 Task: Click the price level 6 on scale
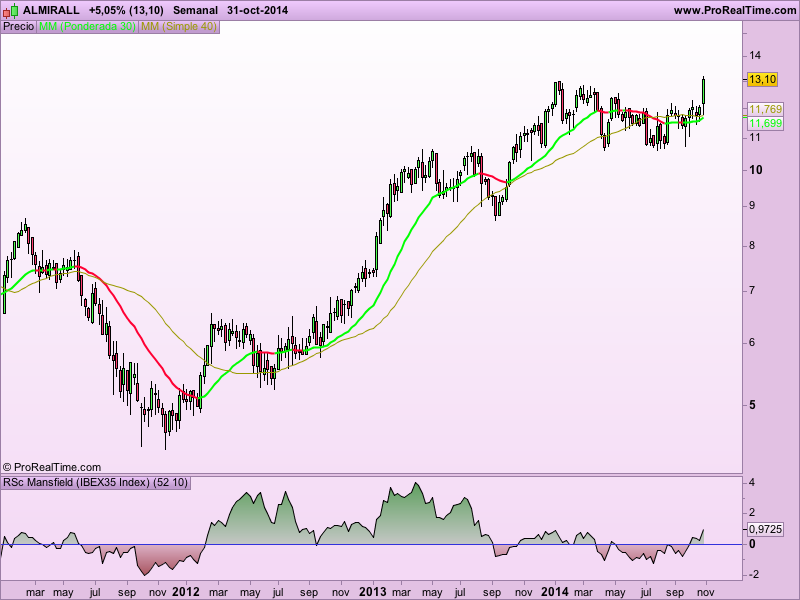(x=752, y=342)
